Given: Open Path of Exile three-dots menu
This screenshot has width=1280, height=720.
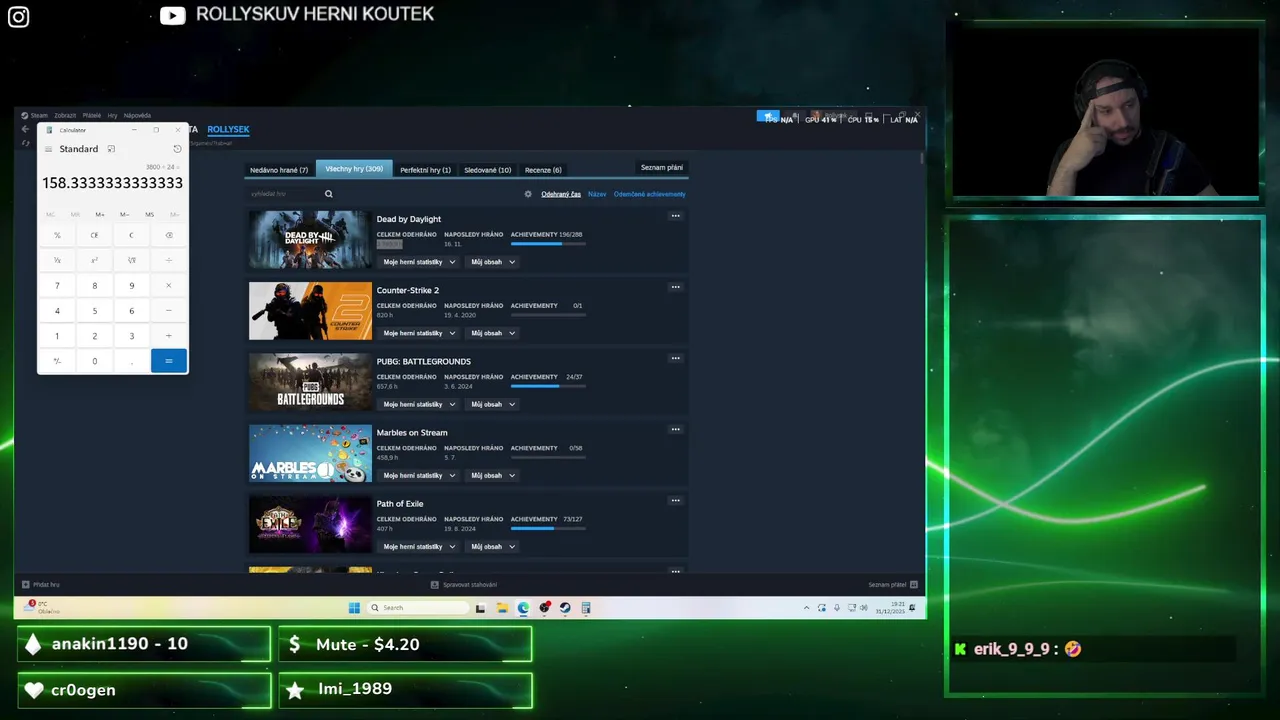Looking at the screenshot, I should click(x=675, y=501).
